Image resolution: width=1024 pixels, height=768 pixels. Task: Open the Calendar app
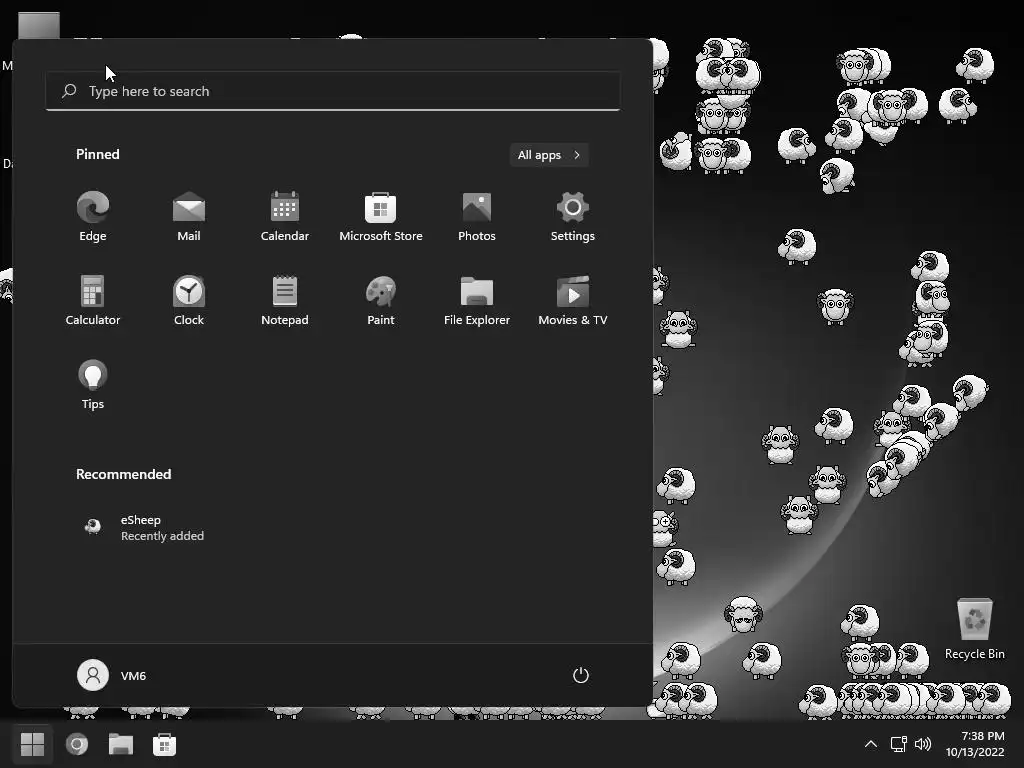coord(285,217)
